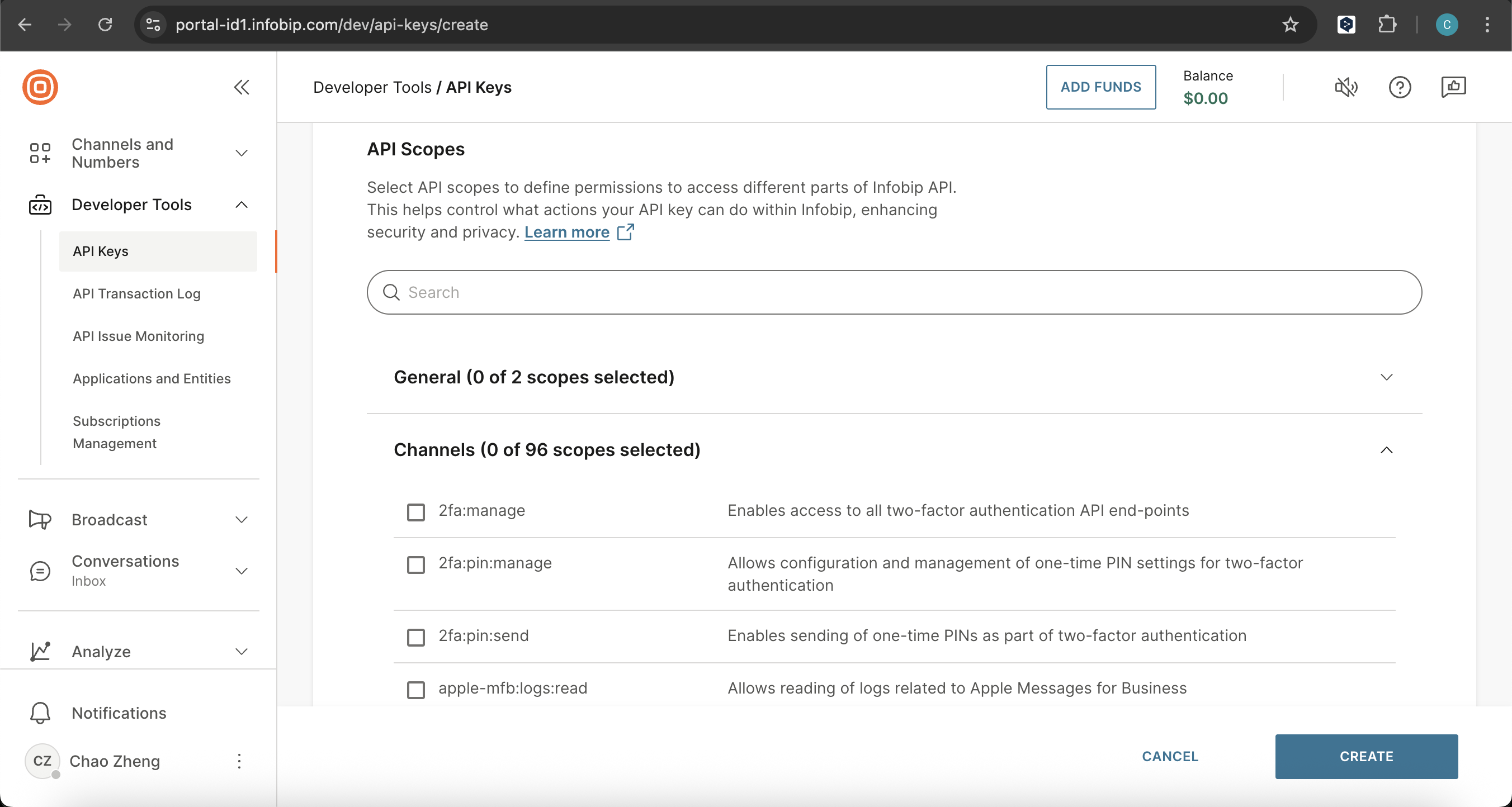Viewport: 1512px width, 807px height.
Task: Click into the scope Search field
Action: coord(894,292)
